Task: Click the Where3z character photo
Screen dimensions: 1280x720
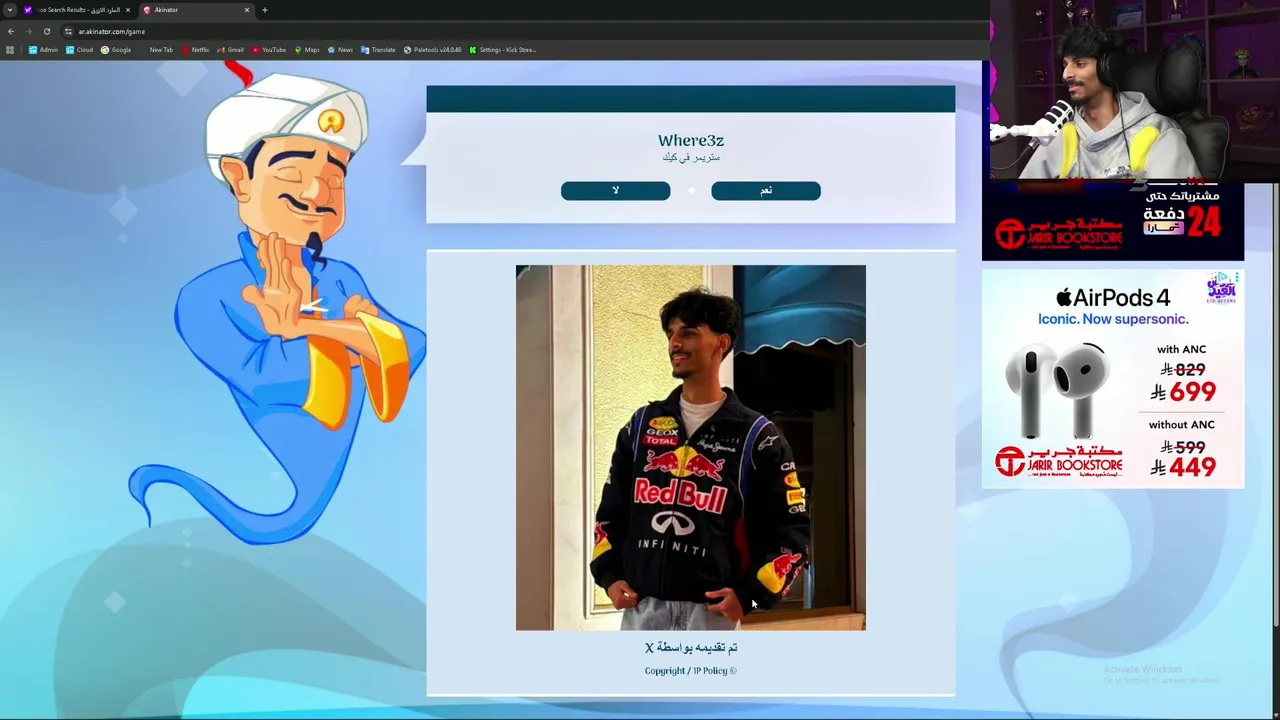Action: click(x=690, y=447)
